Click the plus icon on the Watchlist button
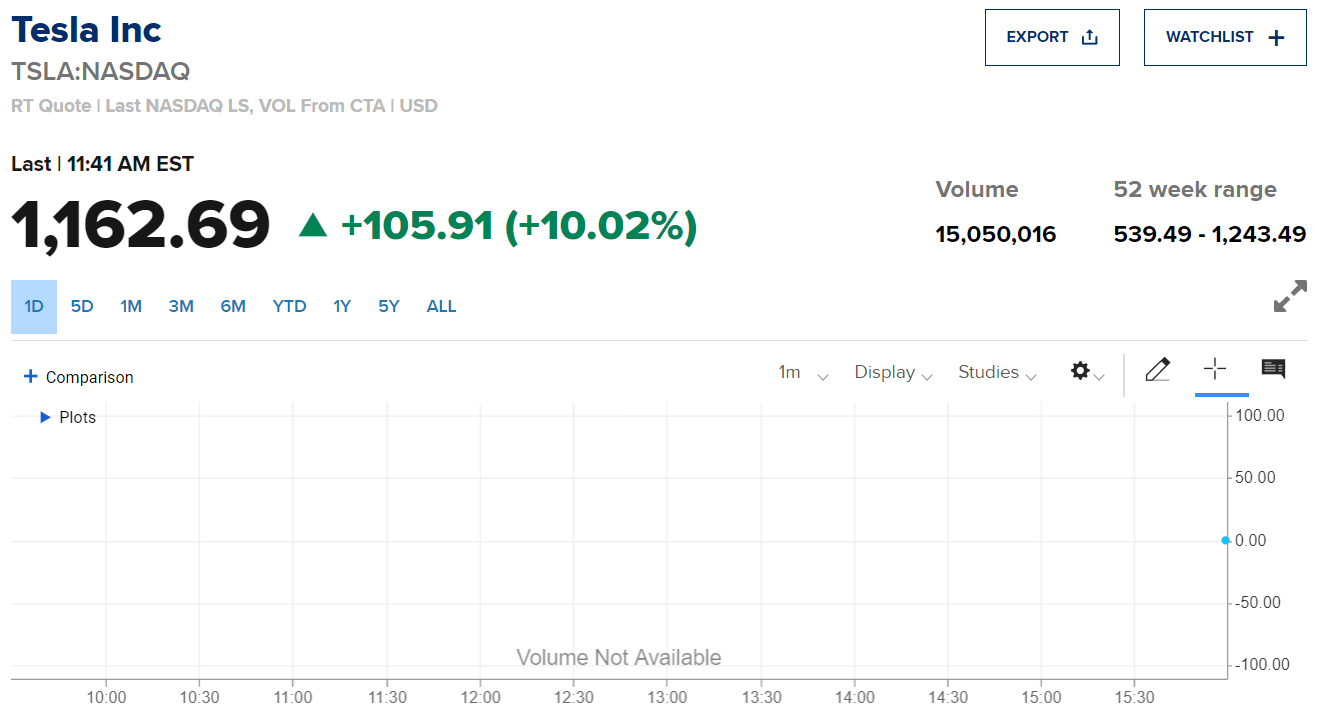The height and width of the screenshot is (721, 1317). pos(1276,38)
